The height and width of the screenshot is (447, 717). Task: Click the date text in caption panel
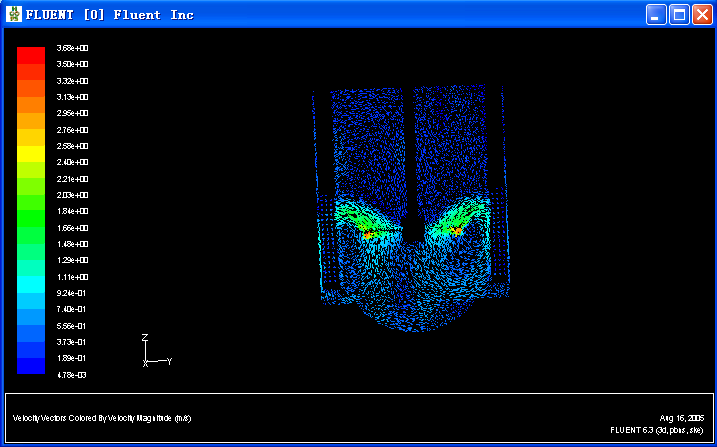click(683, 417)
